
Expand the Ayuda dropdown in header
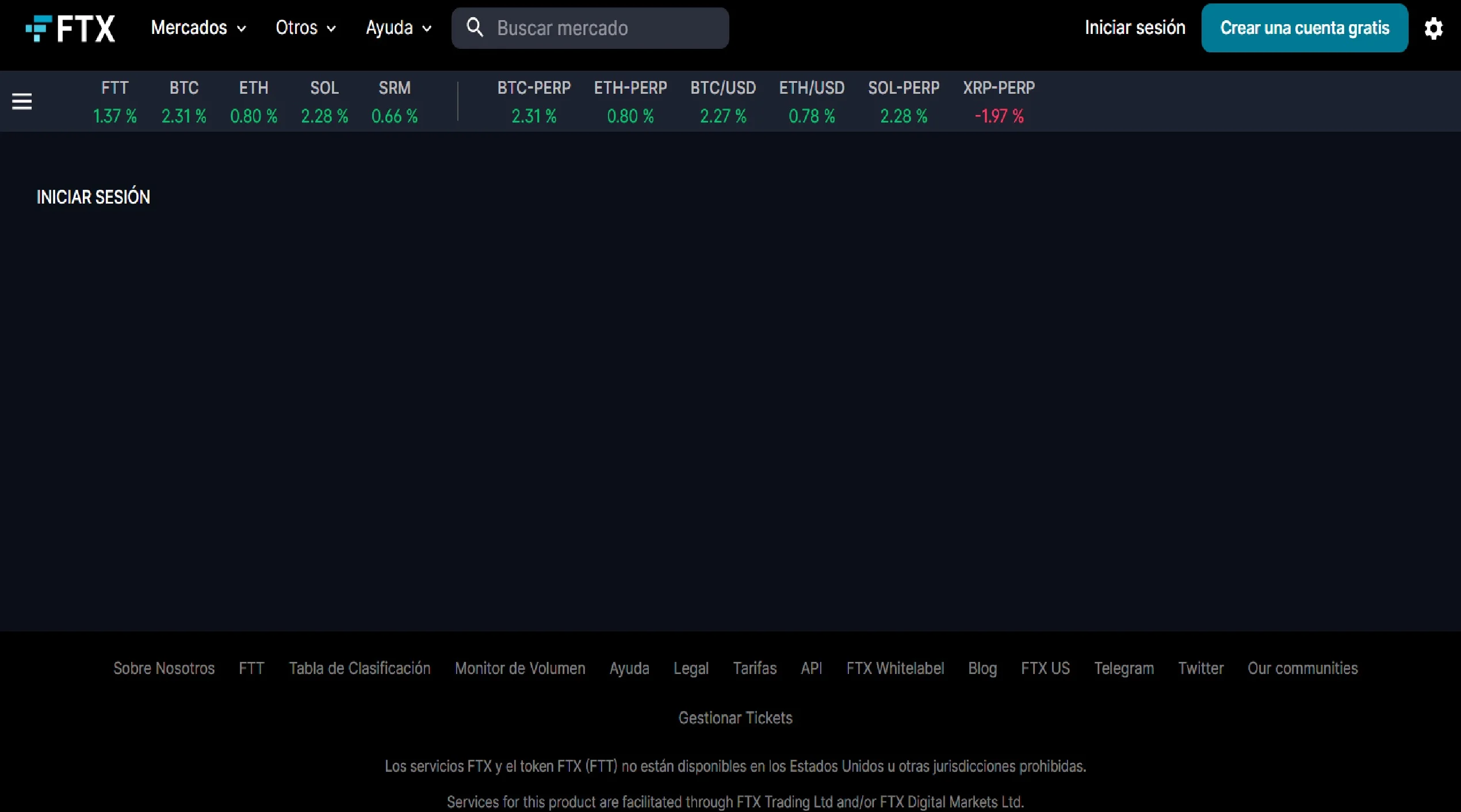coord(399,28)
